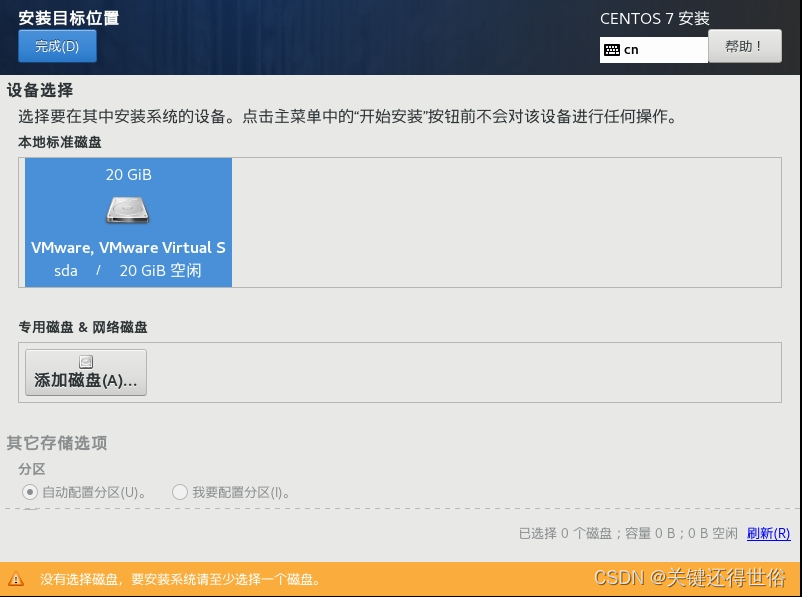
Task: Click the 刷新(R) refresh link
Action: tap(768, 534)
